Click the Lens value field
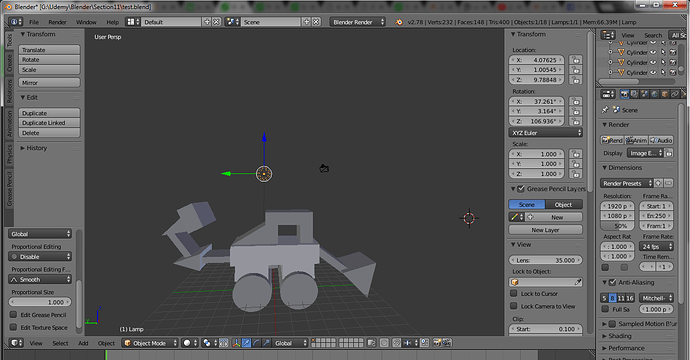This screenshot has width=690, height=360. click(x=546, y=260)
